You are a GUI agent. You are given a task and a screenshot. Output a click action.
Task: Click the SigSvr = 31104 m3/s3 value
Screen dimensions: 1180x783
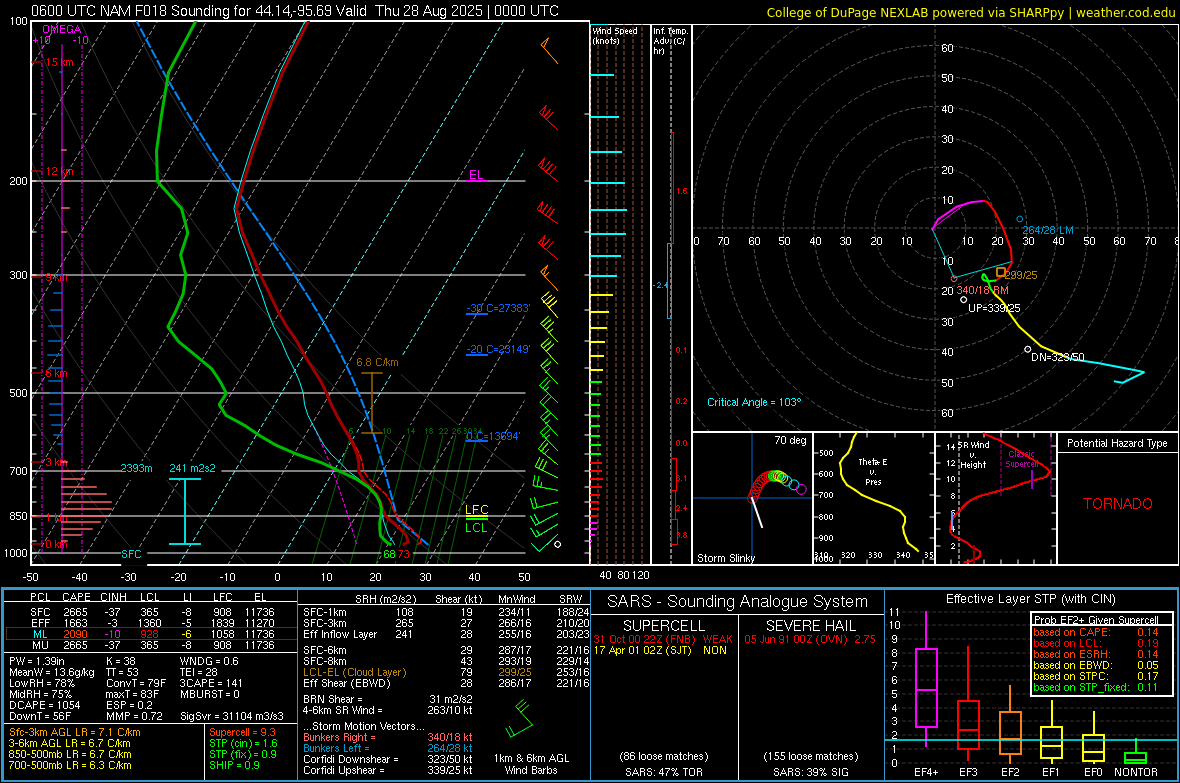click(232, 716)
